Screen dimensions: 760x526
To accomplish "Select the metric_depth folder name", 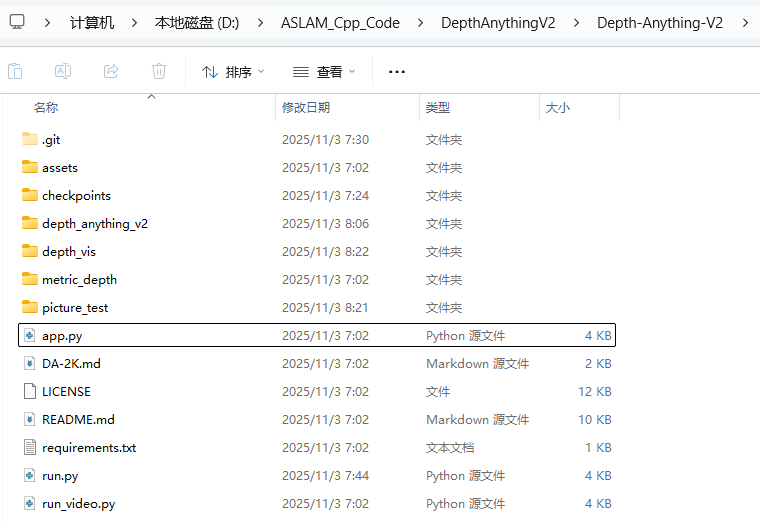I will 79,280.
